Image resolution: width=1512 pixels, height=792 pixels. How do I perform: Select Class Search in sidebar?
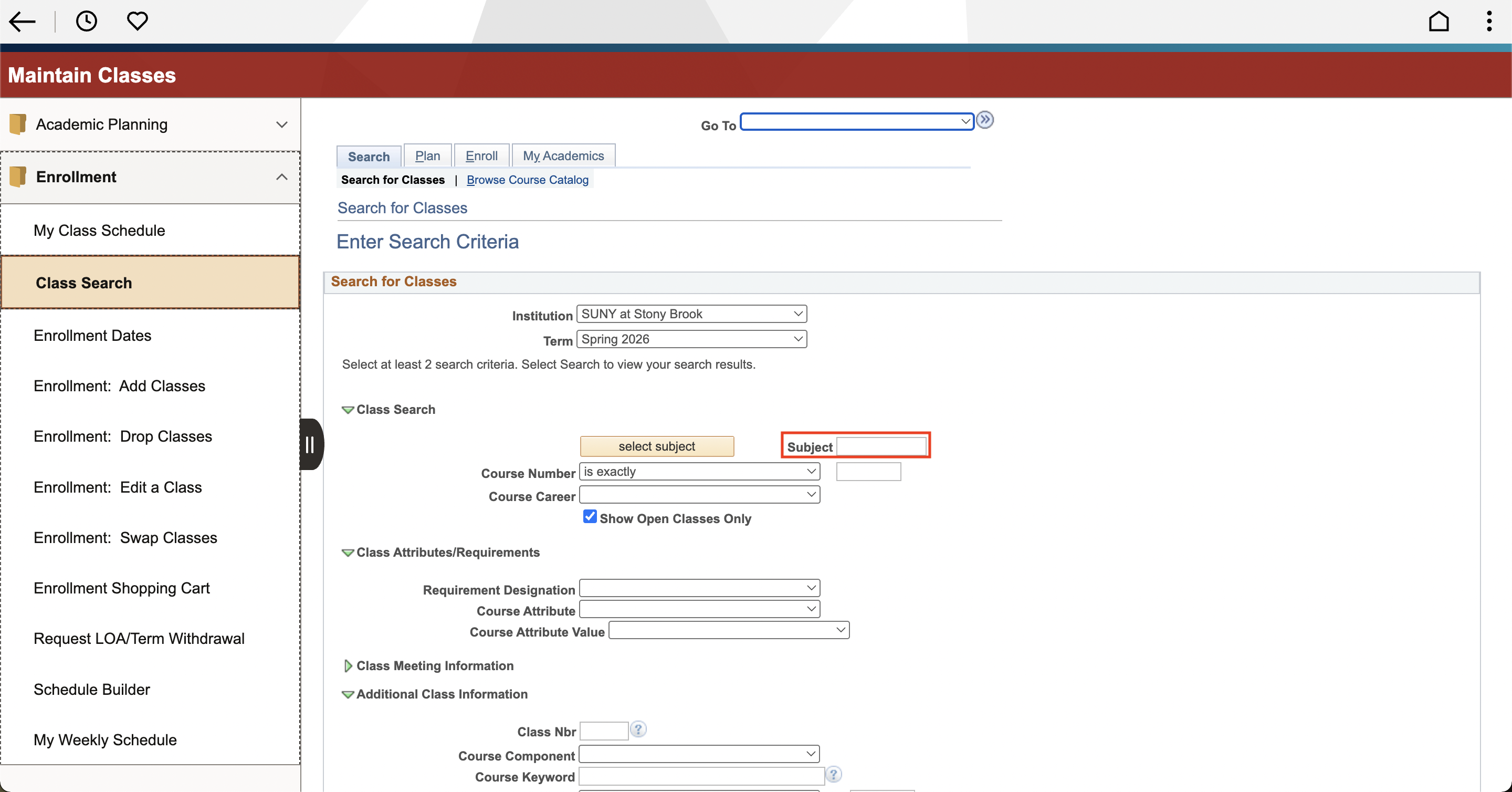tap(150, 283)
